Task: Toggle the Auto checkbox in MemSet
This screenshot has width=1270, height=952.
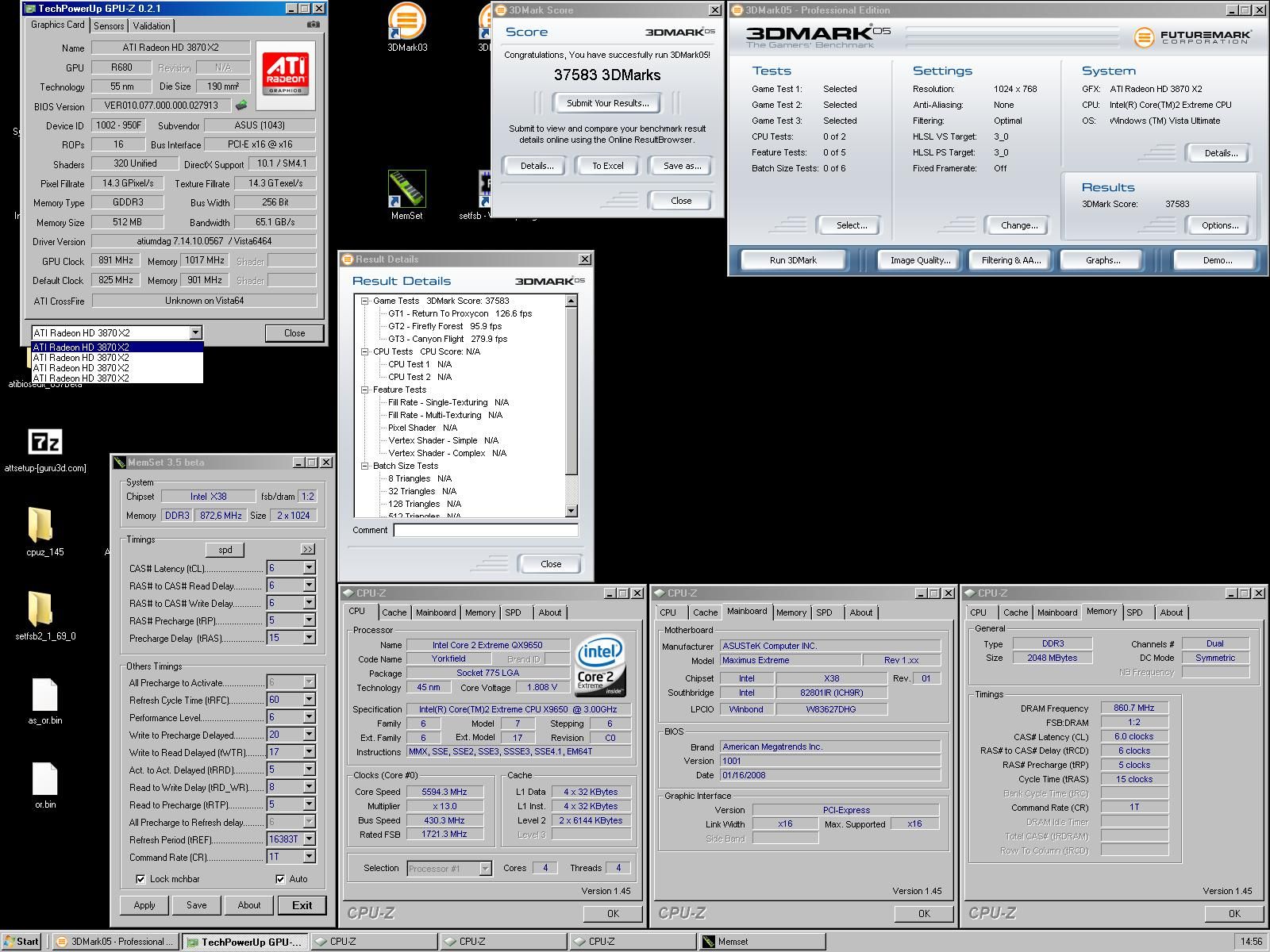Action: tap(280, 879)
